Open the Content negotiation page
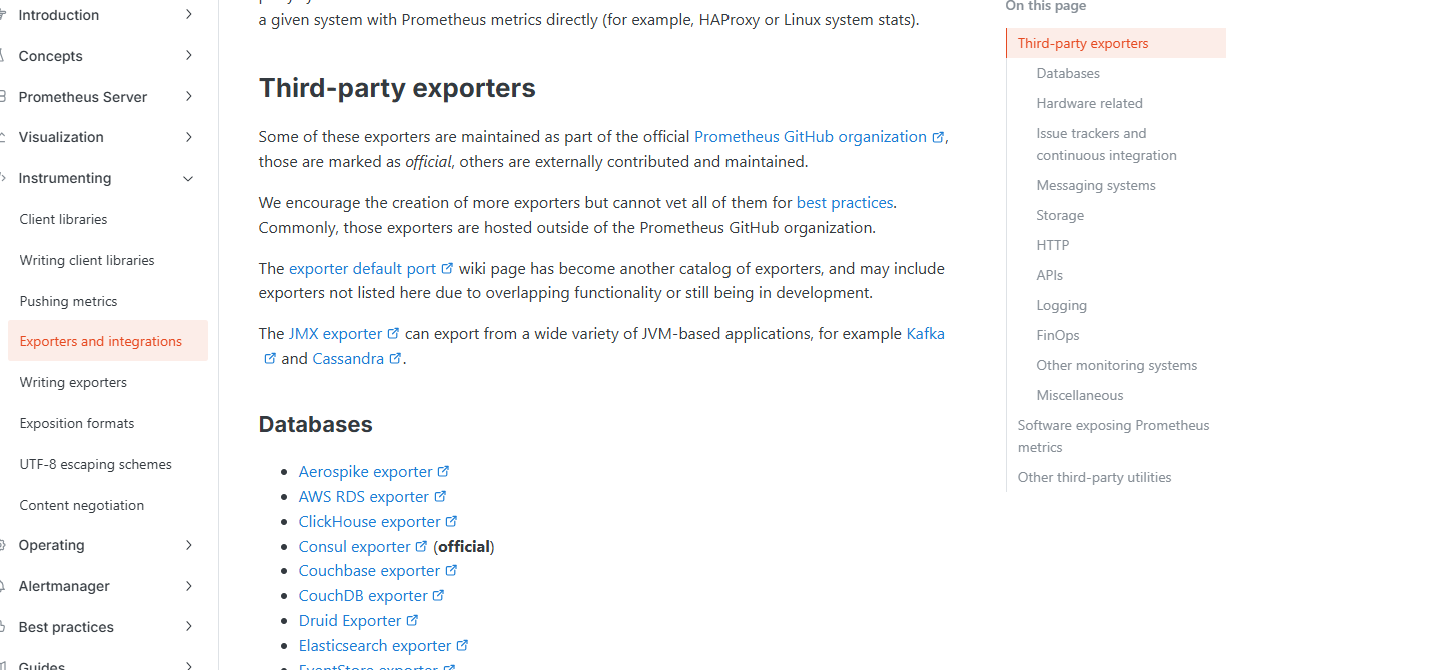Viewport: 1450px width, 670px height. click(x=82, y=505)
